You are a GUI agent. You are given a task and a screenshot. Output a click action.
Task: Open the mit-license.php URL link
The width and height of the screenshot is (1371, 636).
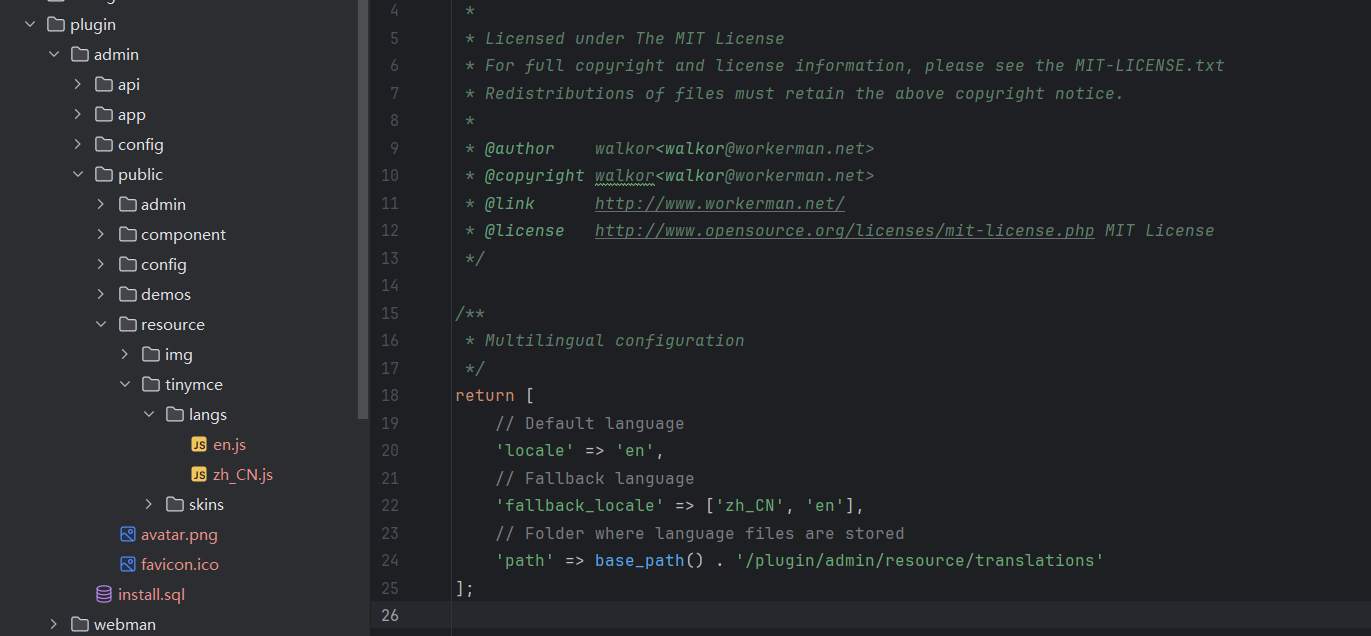point(844,230)
